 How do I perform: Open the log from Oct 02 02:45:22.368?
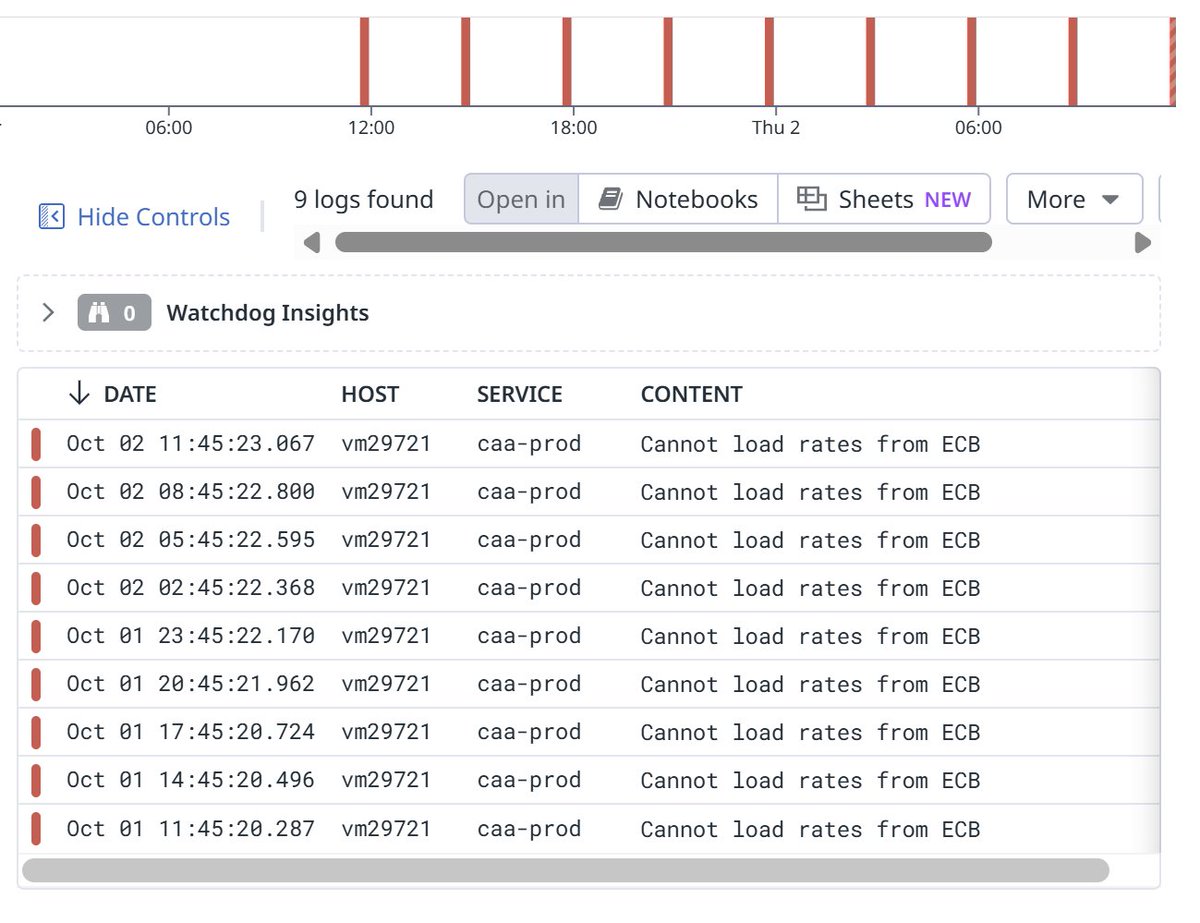589,588
